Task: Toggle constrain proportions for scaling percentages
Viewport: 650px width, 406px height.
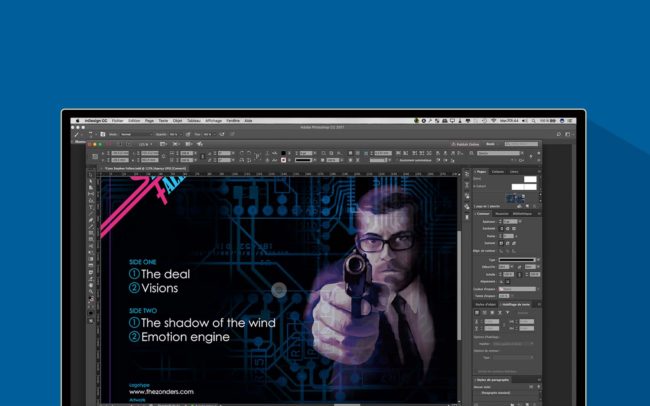Action: [203, 156]
